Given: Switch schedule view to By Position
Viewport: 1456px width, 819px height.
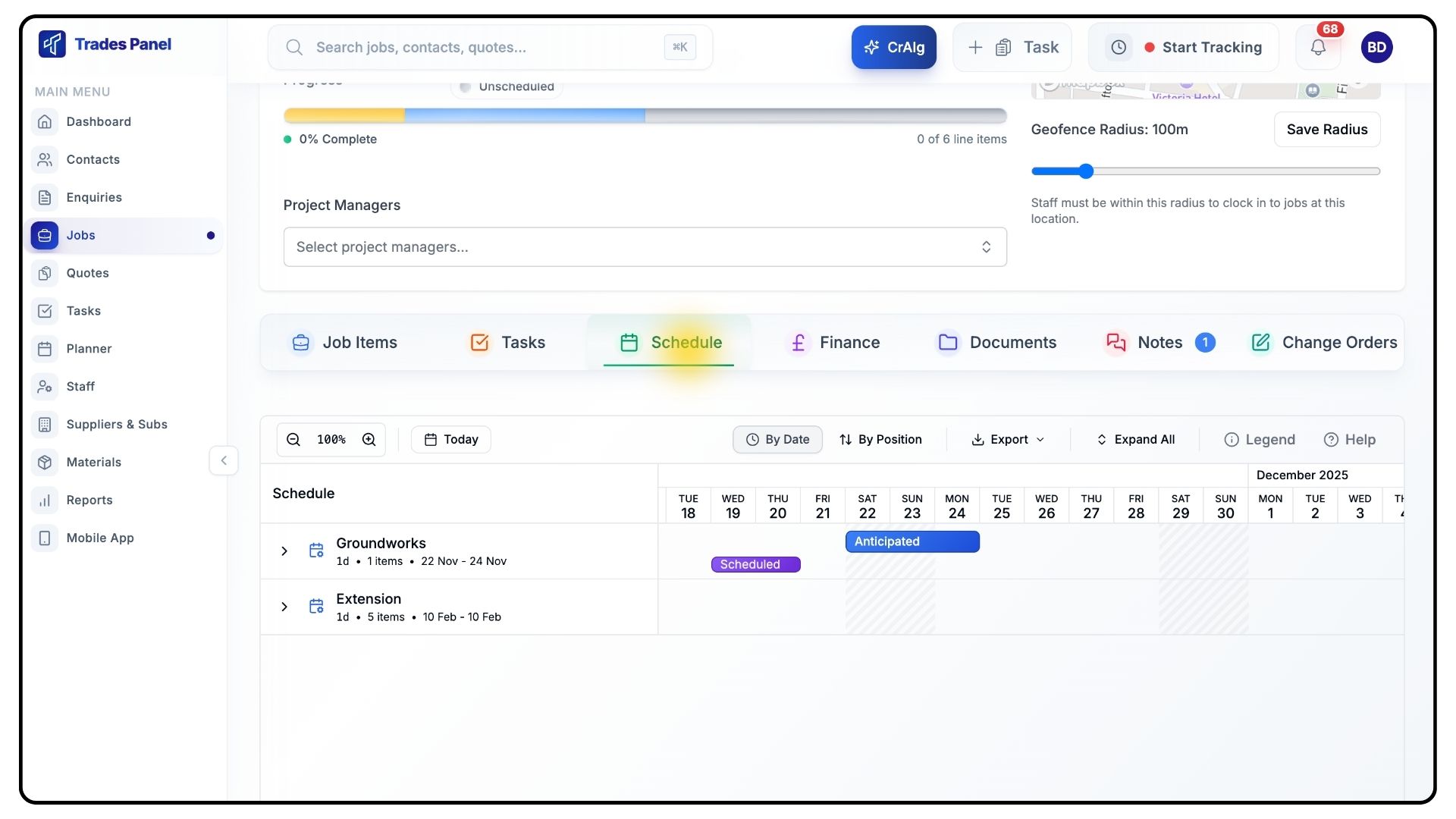Looking at the screenshot, I should pos(880,440).
